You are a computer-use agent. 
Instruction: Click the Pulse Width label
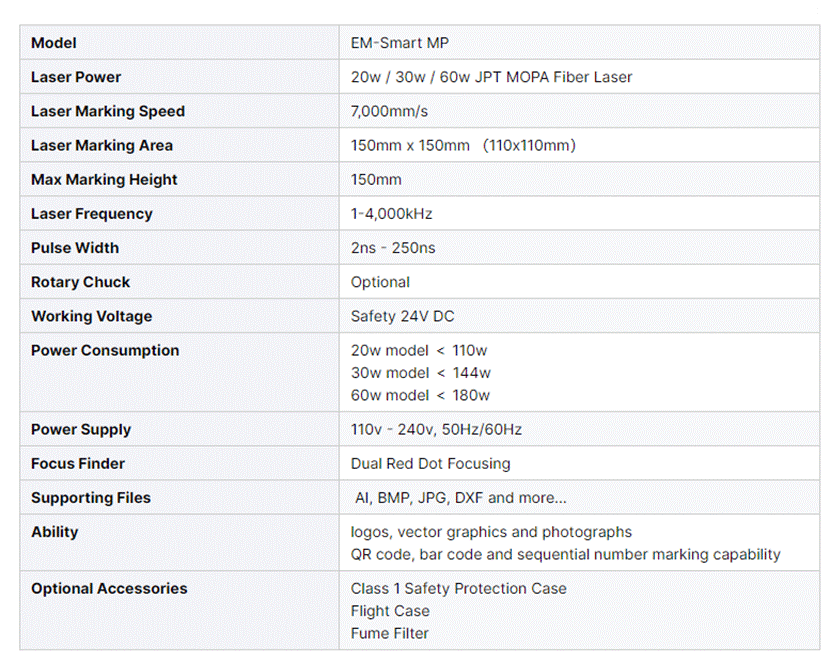[x=75, y=248]
